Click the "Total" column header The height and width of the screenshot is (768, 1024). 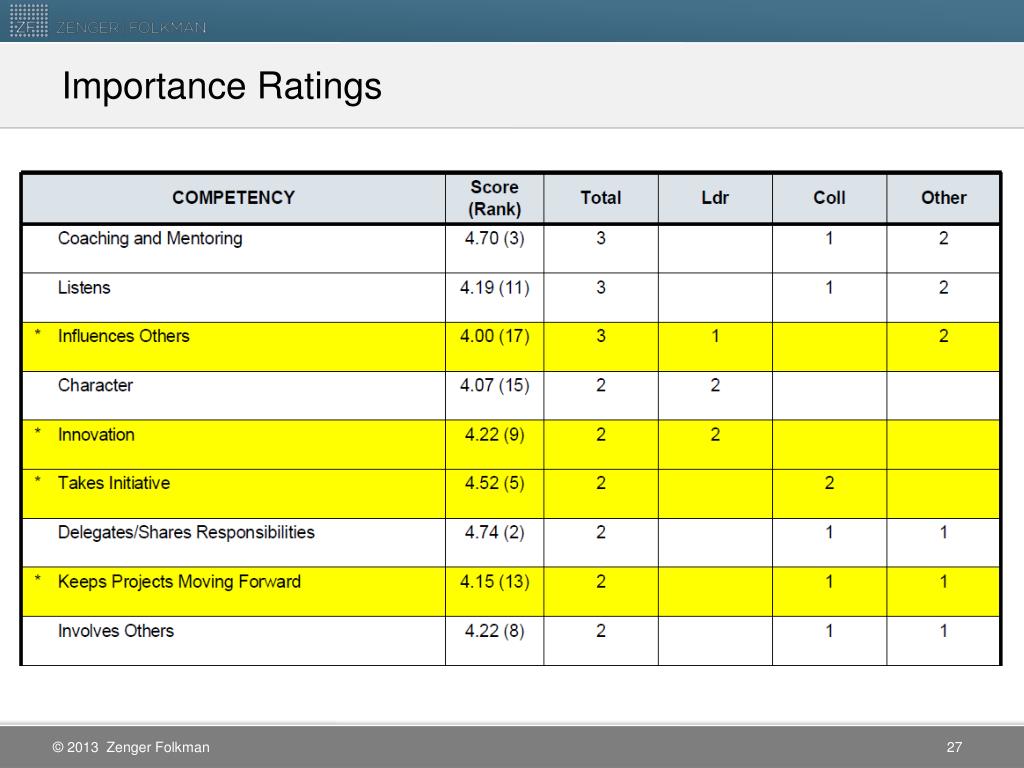(601, 198)
